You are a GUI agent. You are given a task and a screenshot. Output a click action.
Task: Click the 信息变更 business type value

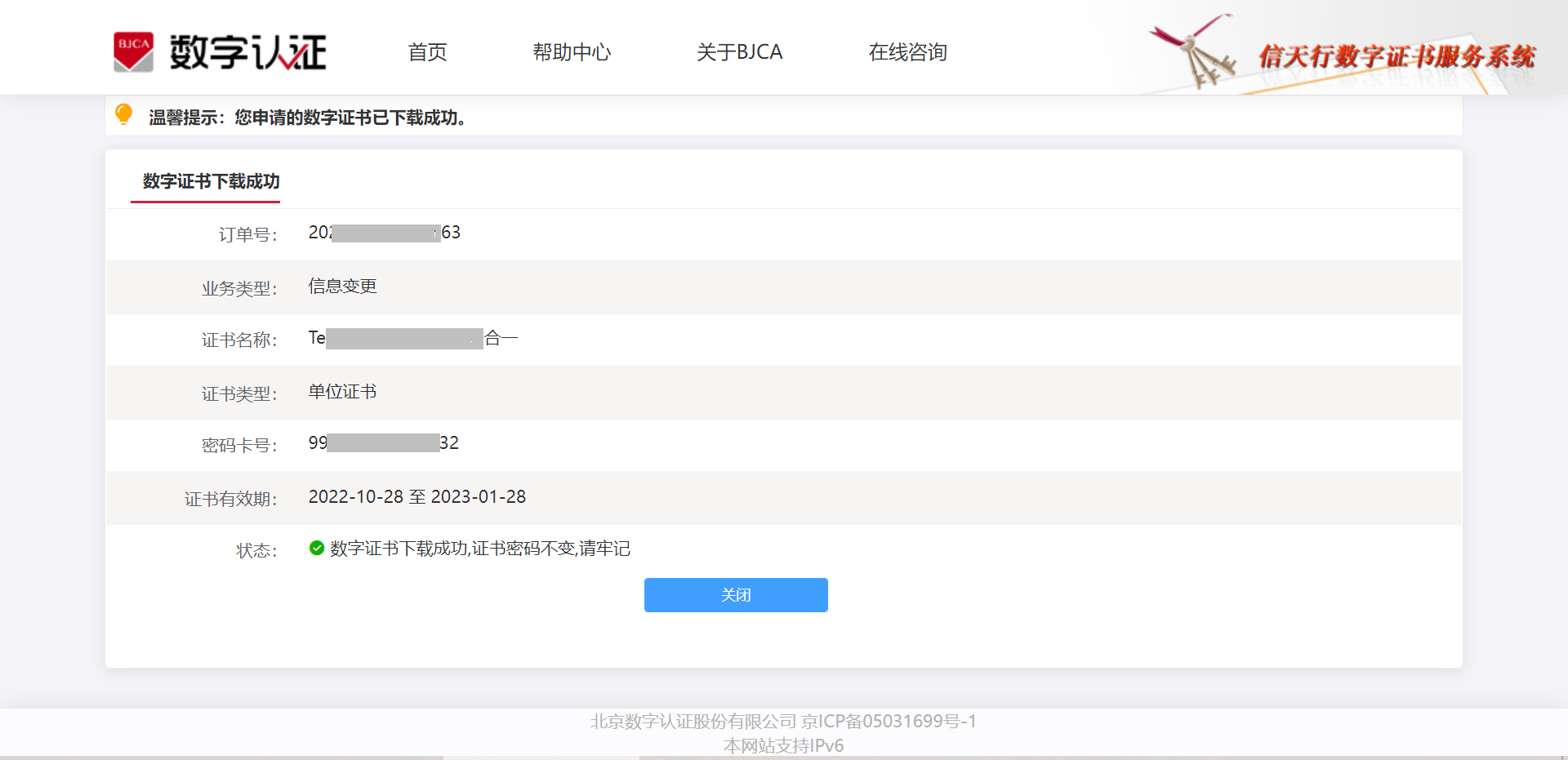342,286
